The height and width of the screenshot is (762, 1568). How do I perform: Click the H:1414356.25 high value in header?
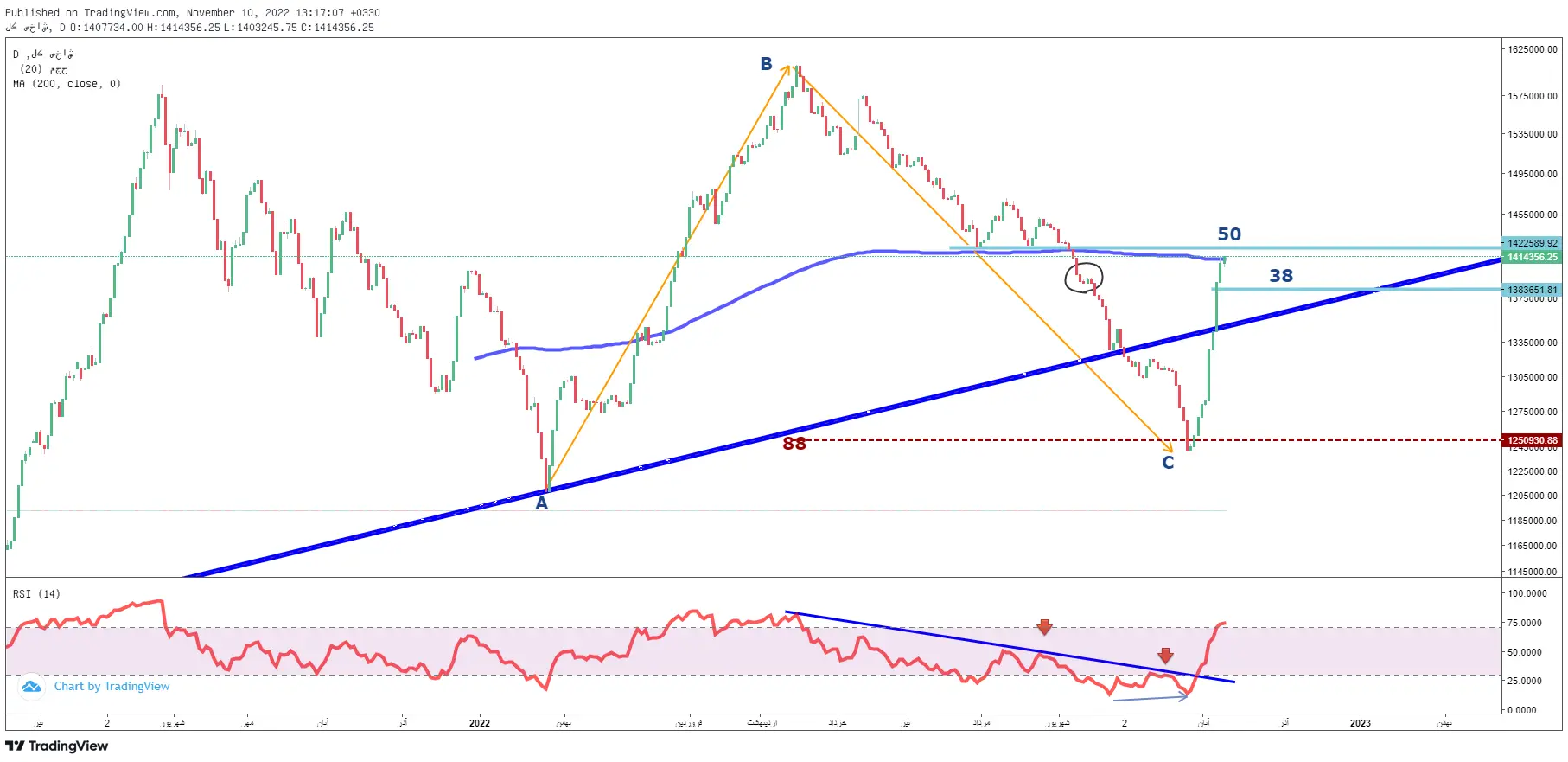tap(183, 28)
